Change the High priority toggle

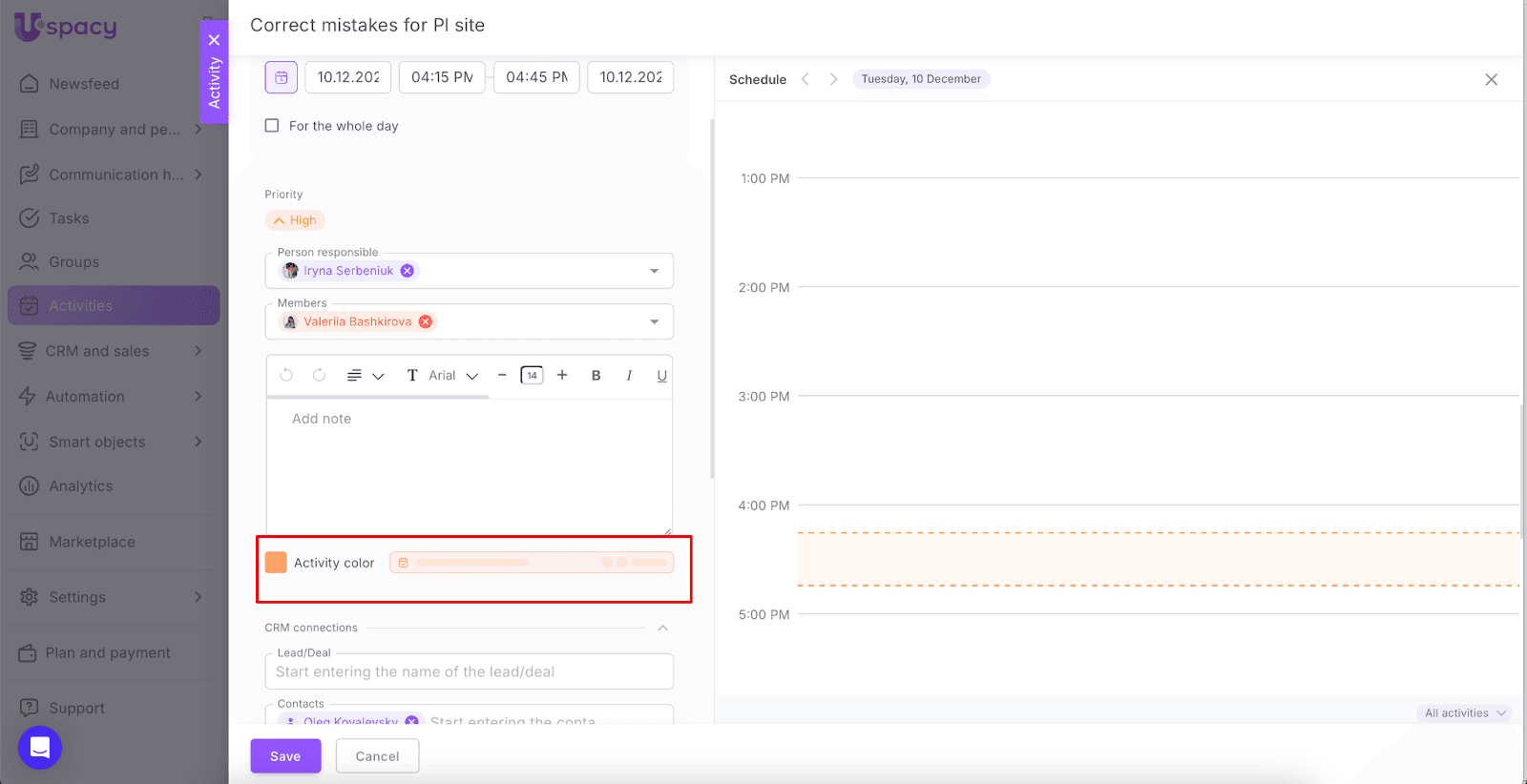295,220
